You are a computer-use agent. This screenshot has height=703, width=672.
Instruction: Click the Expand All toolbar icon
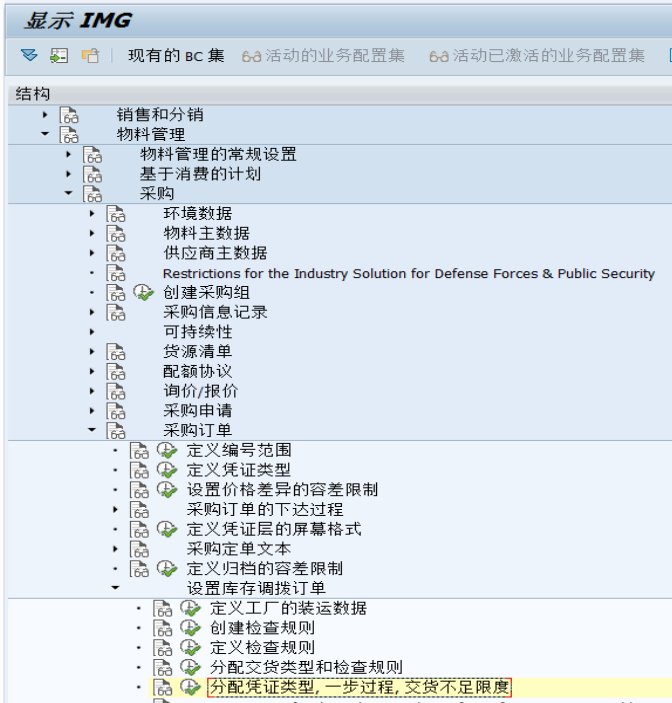(30, 55)
